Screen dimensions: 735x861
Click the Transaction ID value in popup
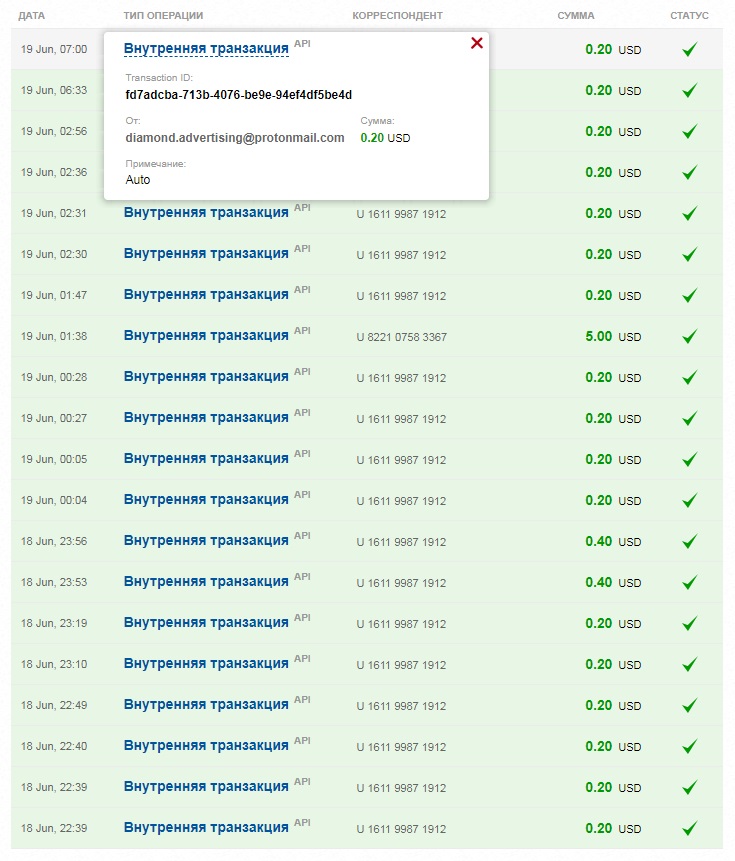pos(239,95)
